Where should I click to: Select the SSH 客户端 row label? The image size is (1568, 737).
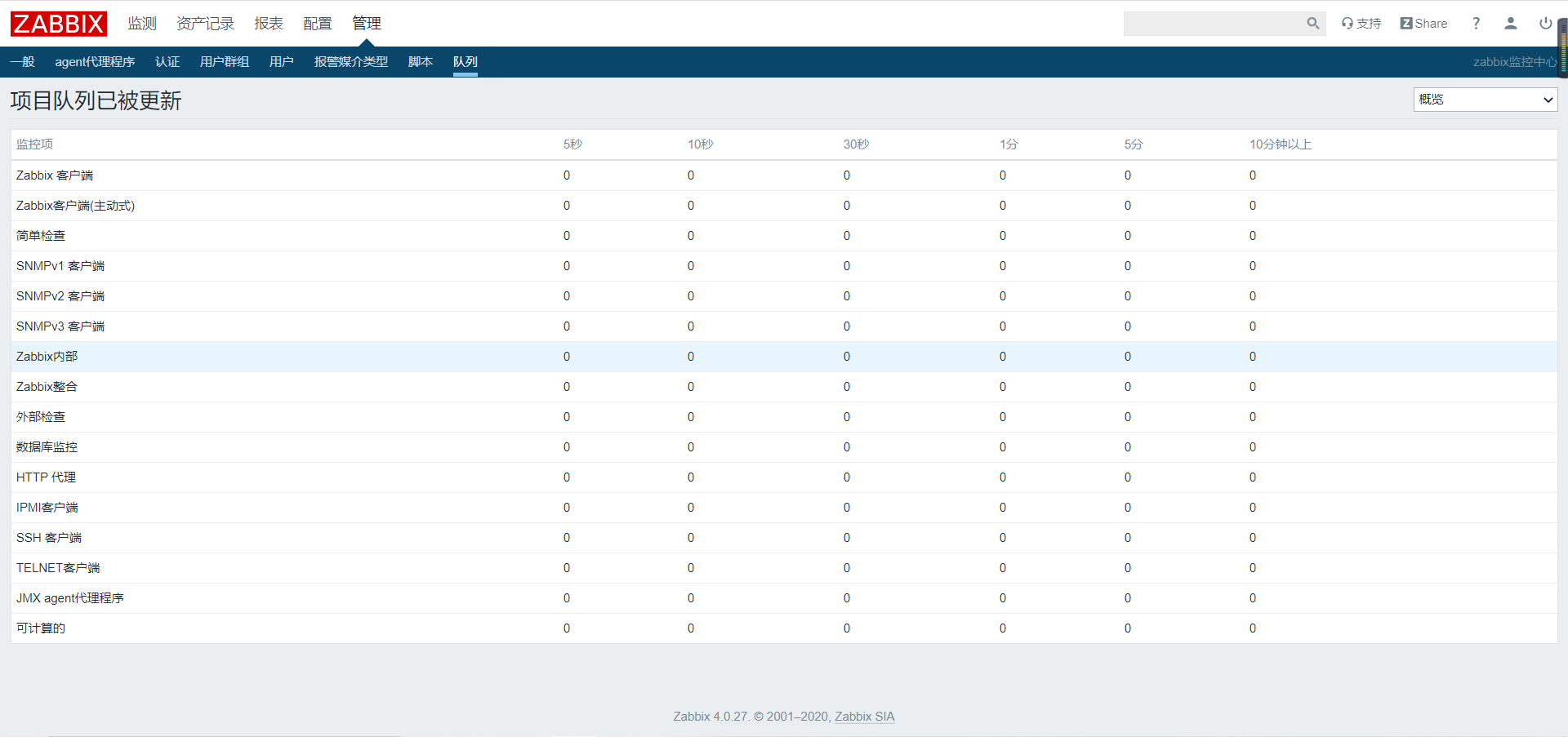[49, 538]
